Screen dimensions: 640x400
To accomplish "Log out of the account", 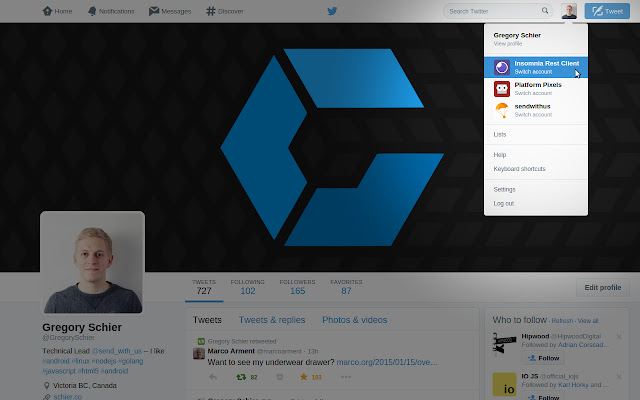I will coord(504,203).
